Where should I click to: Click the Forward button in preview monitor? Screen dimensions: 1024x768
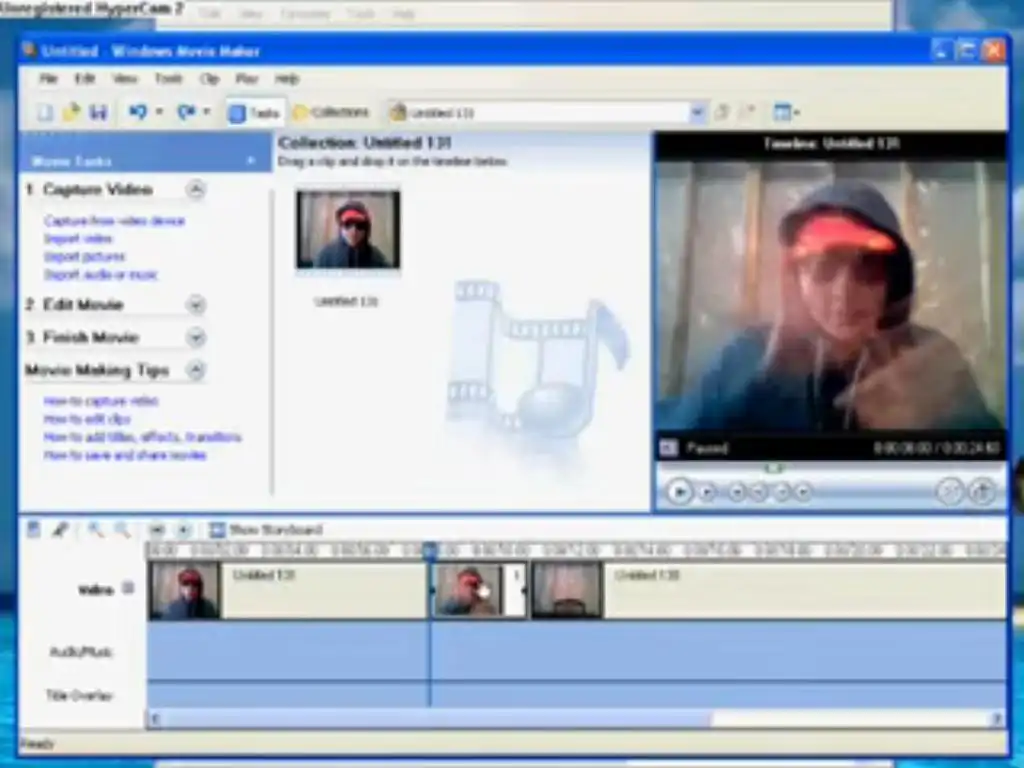pyautogui.click(x=805, y=492)
